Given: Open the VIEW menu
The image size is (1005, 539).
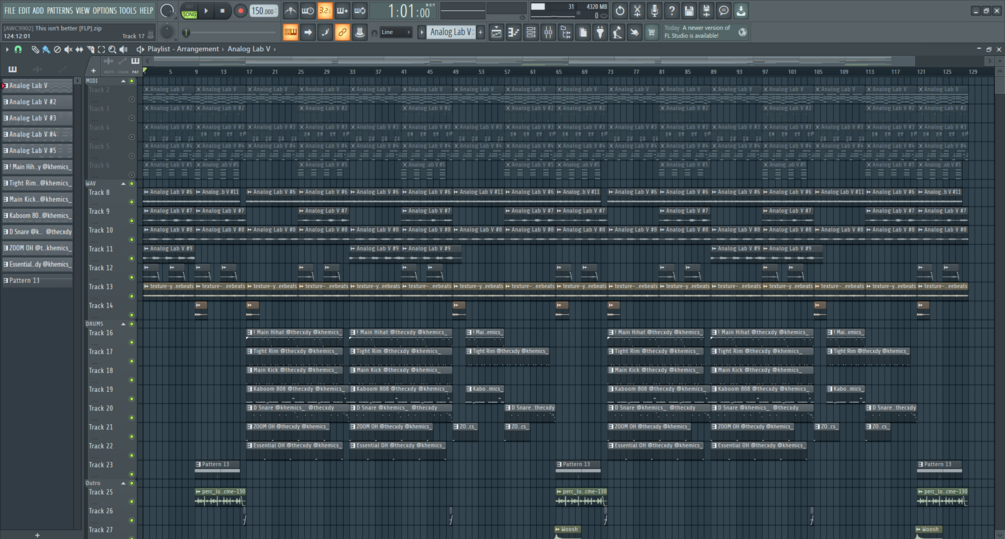Looking at the screenshot, I should pos(83,10).
